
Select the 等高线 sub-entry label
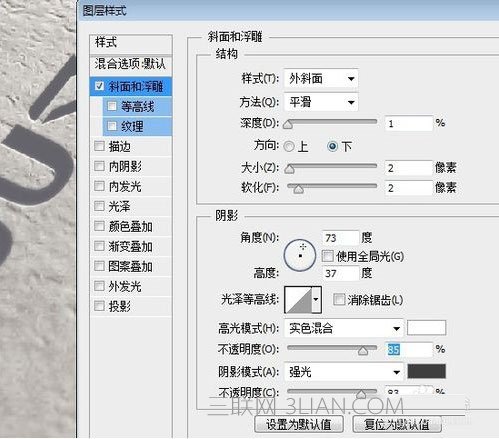tap(137, 106)
